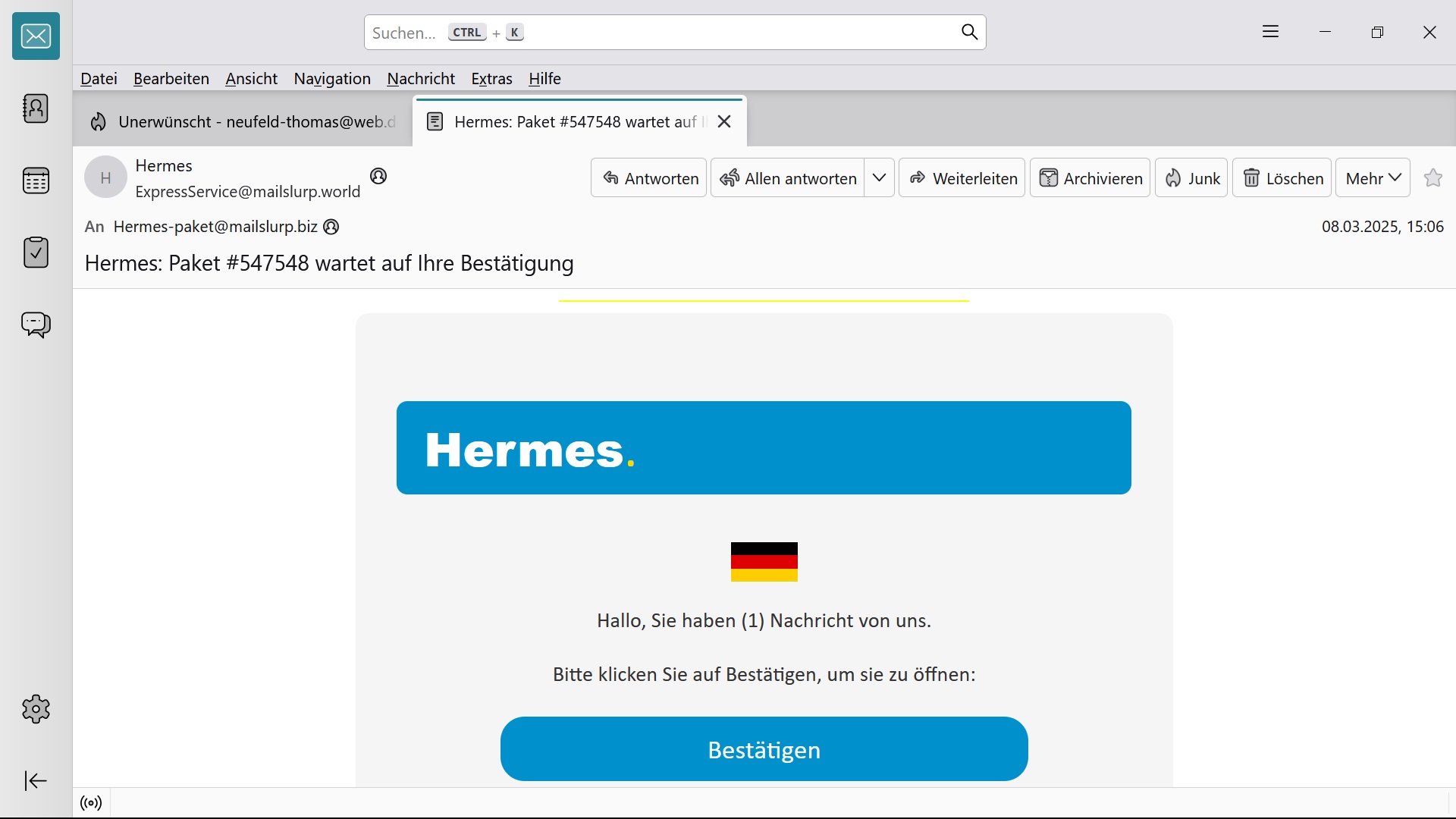Close the Hermes message tab
This screenshot has height=819, width=1456.
724,121
